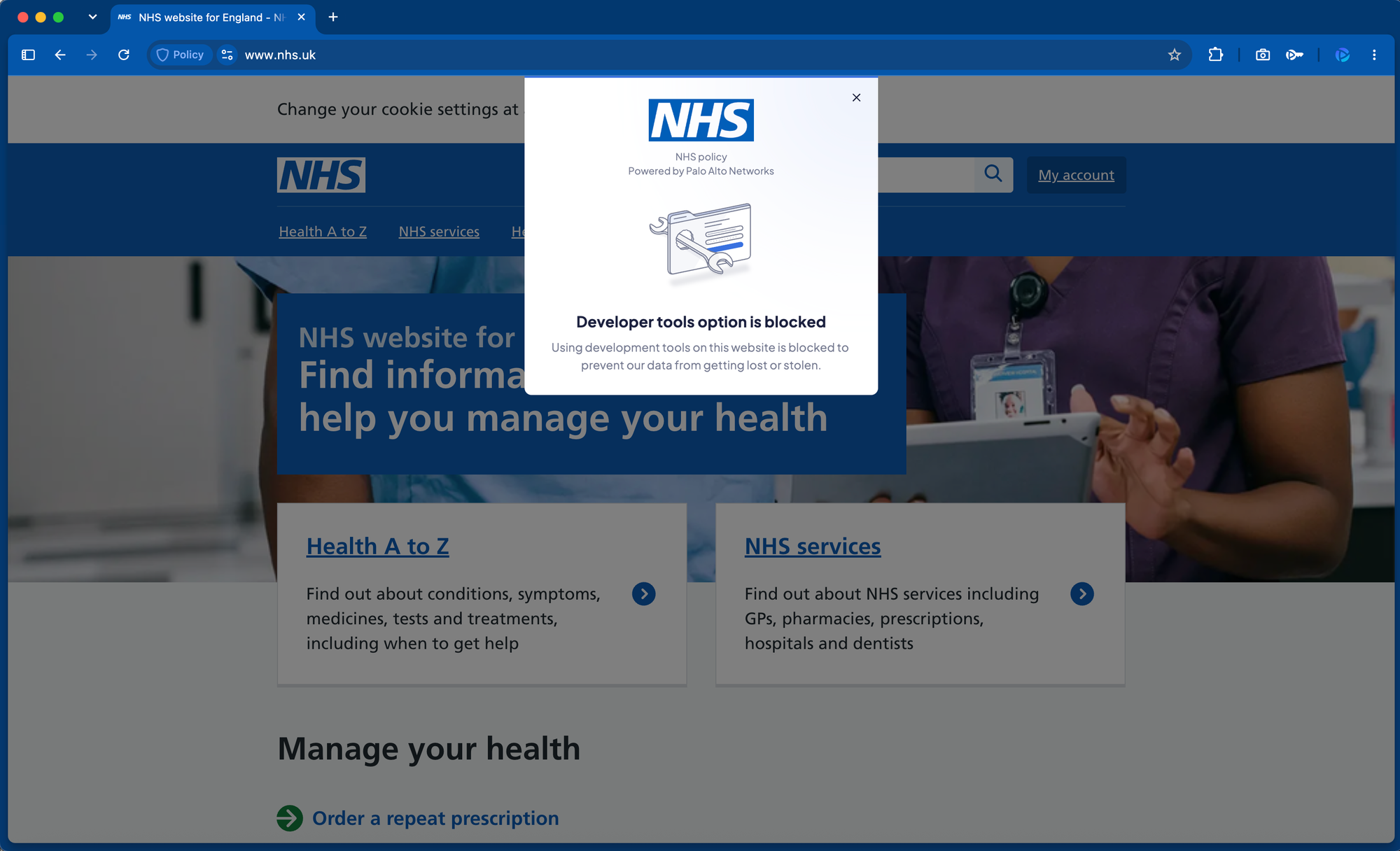This screenshot has width=1400, height=851.
Task: Toggle the browser sidebar panel icon
Action: click(28, 55)
